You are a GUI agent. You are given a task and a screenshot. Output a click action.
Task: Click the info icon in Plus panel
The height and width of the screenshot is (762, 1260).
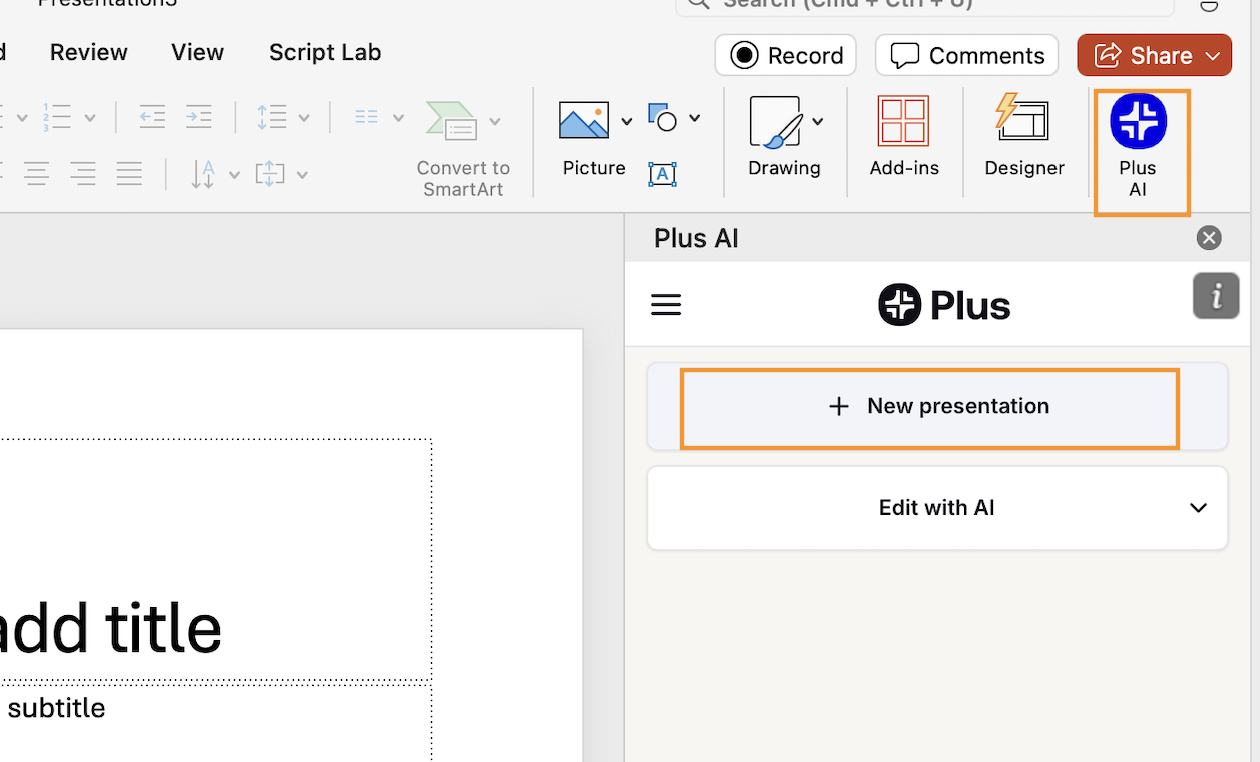point(1215,297)
